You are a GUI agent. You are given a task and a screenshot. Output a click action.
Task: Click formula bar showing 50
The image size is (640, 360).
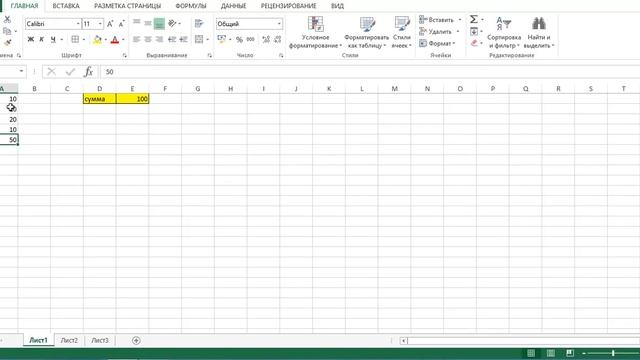pyautogui.click(x=370, y=72)
